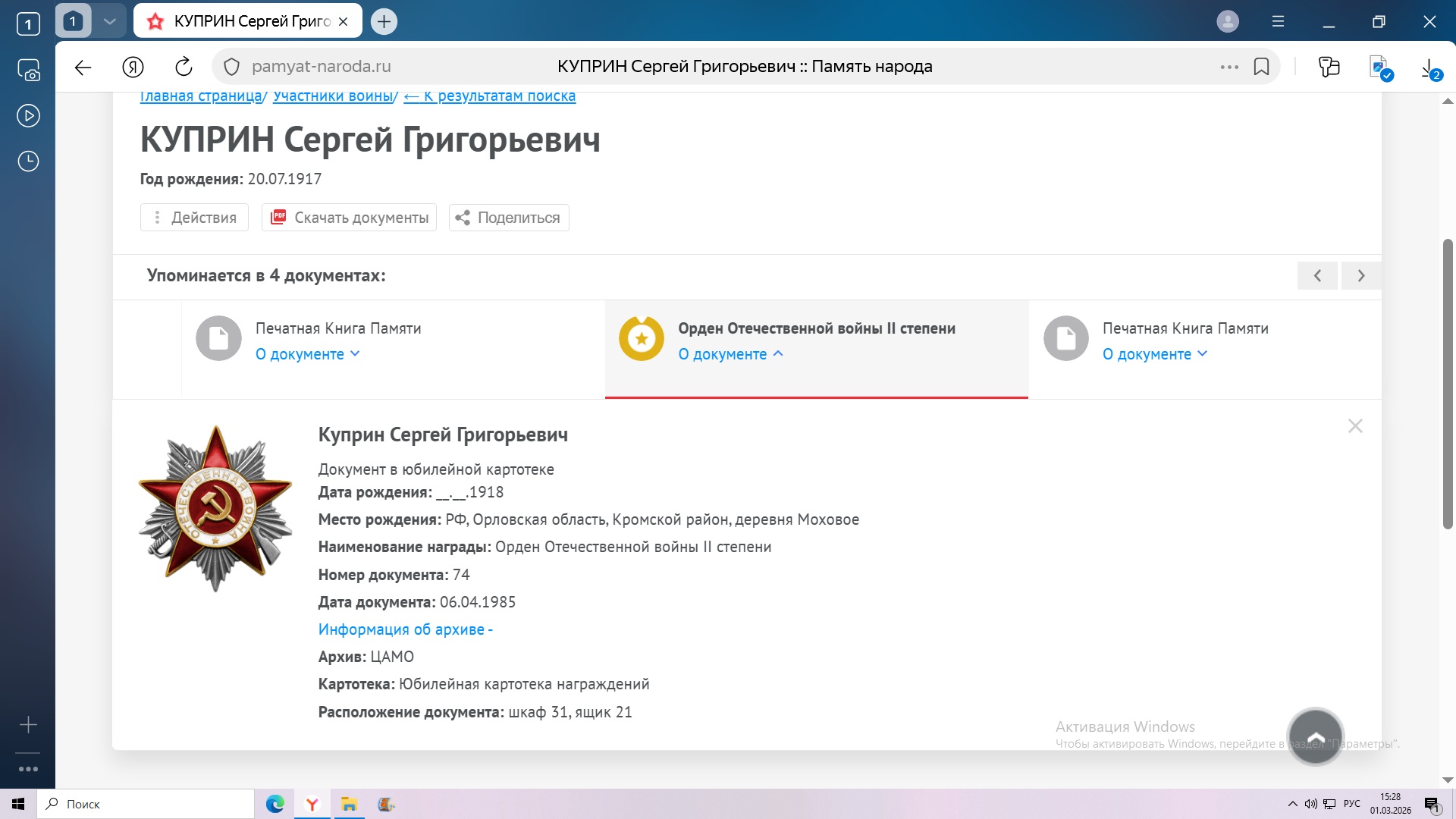Select last Печатная Книга Памяти document tab

click(x=1185, y=328)
